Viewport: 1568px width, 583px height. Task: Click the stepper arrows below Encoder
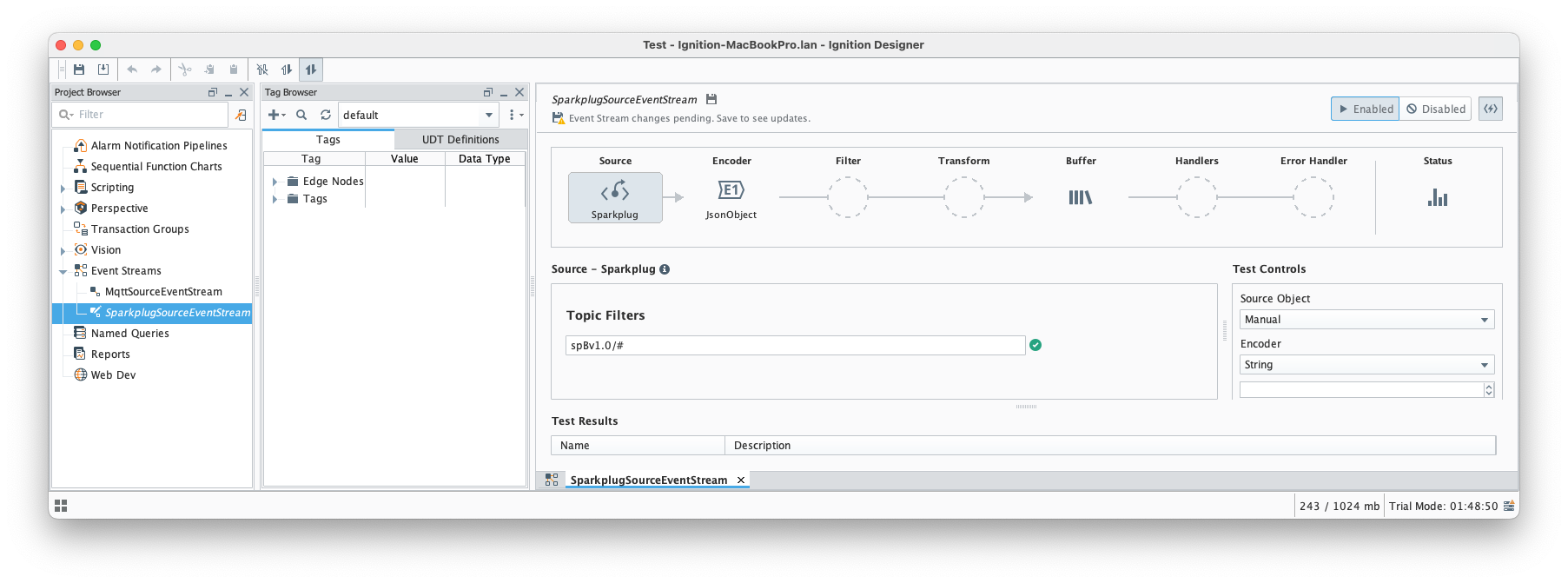(x=1489, y=390)
